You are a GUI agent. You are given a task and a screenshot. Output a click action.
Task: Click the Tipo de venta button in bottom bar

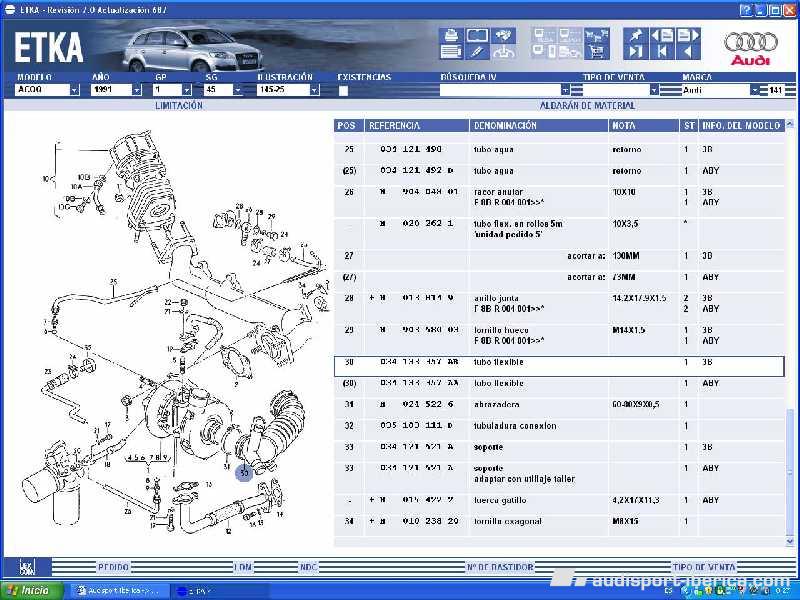704,567
